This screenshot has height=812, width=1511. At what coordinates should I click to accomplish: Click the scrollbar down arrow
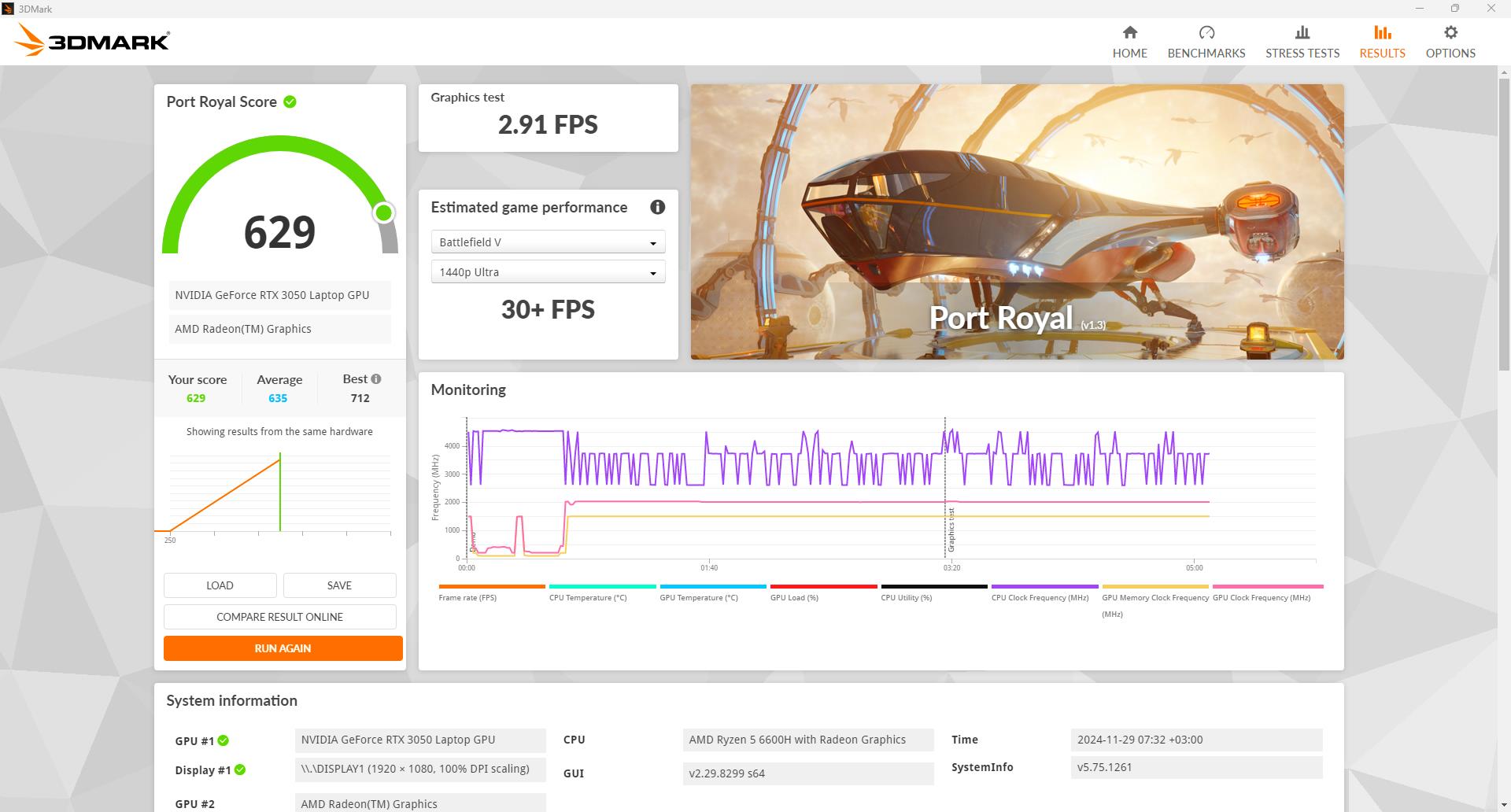tap(1504, 805)
